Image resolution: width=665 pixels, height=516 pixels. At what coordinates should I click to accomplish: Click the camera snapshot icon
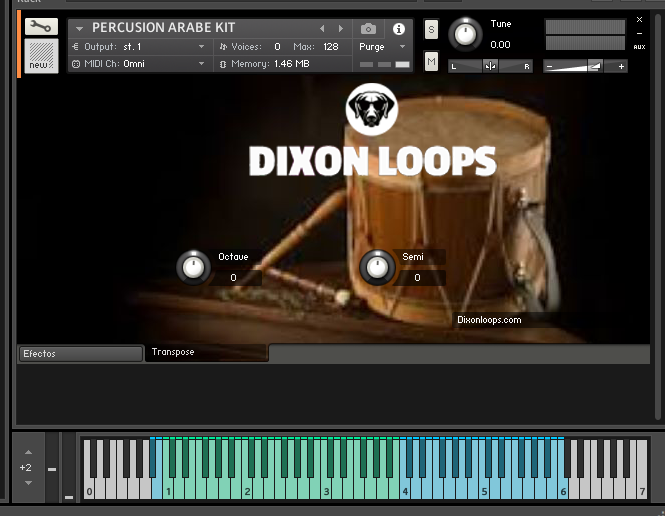coord(370,29)
